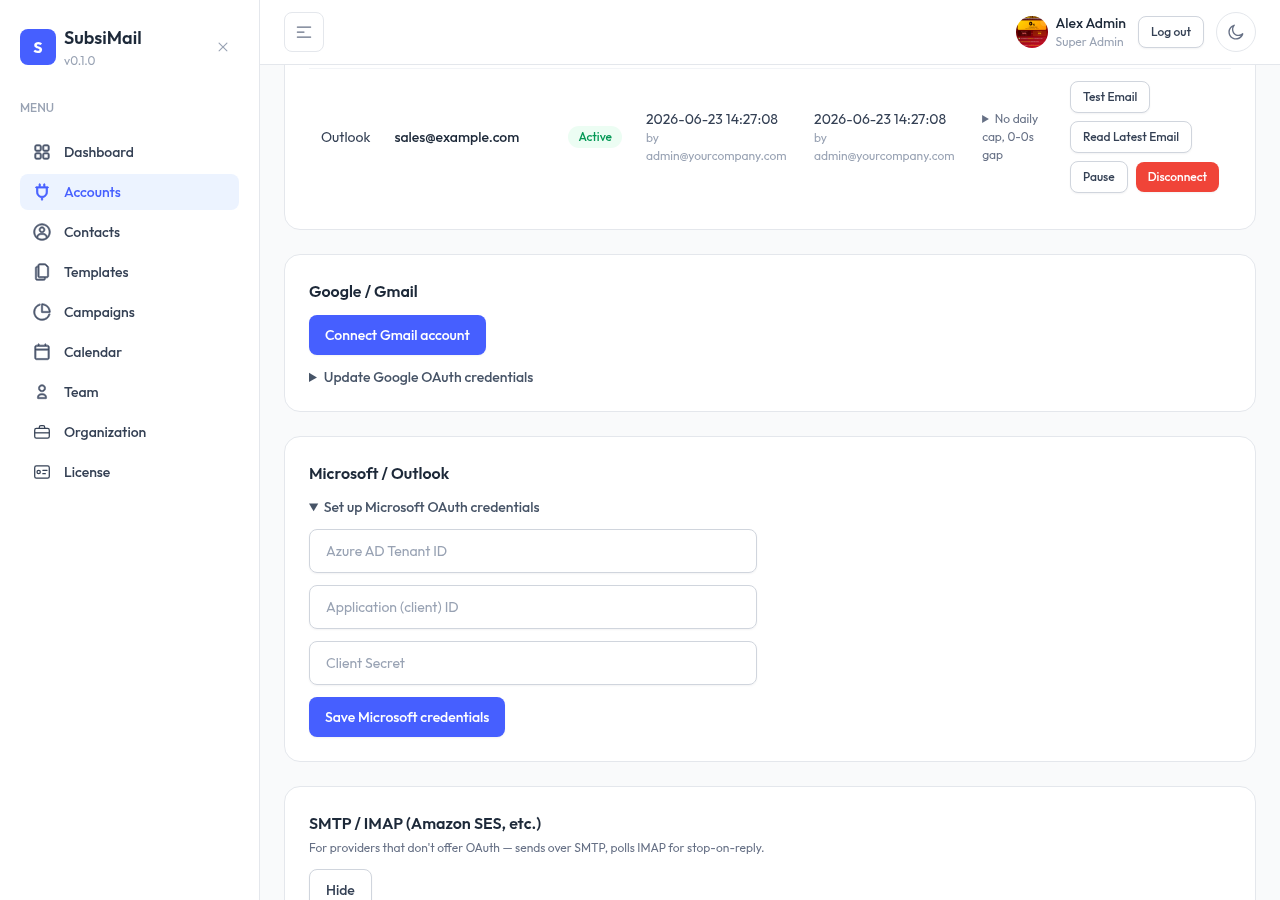This screenshot has height=900, width=1280.
Task: Click the Accounts plug icon
Action: click(42, 192)
